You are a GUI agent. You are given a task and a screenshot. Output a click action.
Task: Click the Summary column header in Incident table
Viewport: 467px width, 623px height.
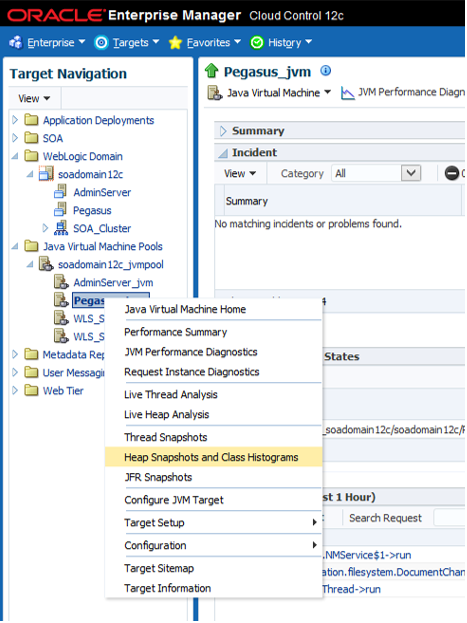coord(247,201)
